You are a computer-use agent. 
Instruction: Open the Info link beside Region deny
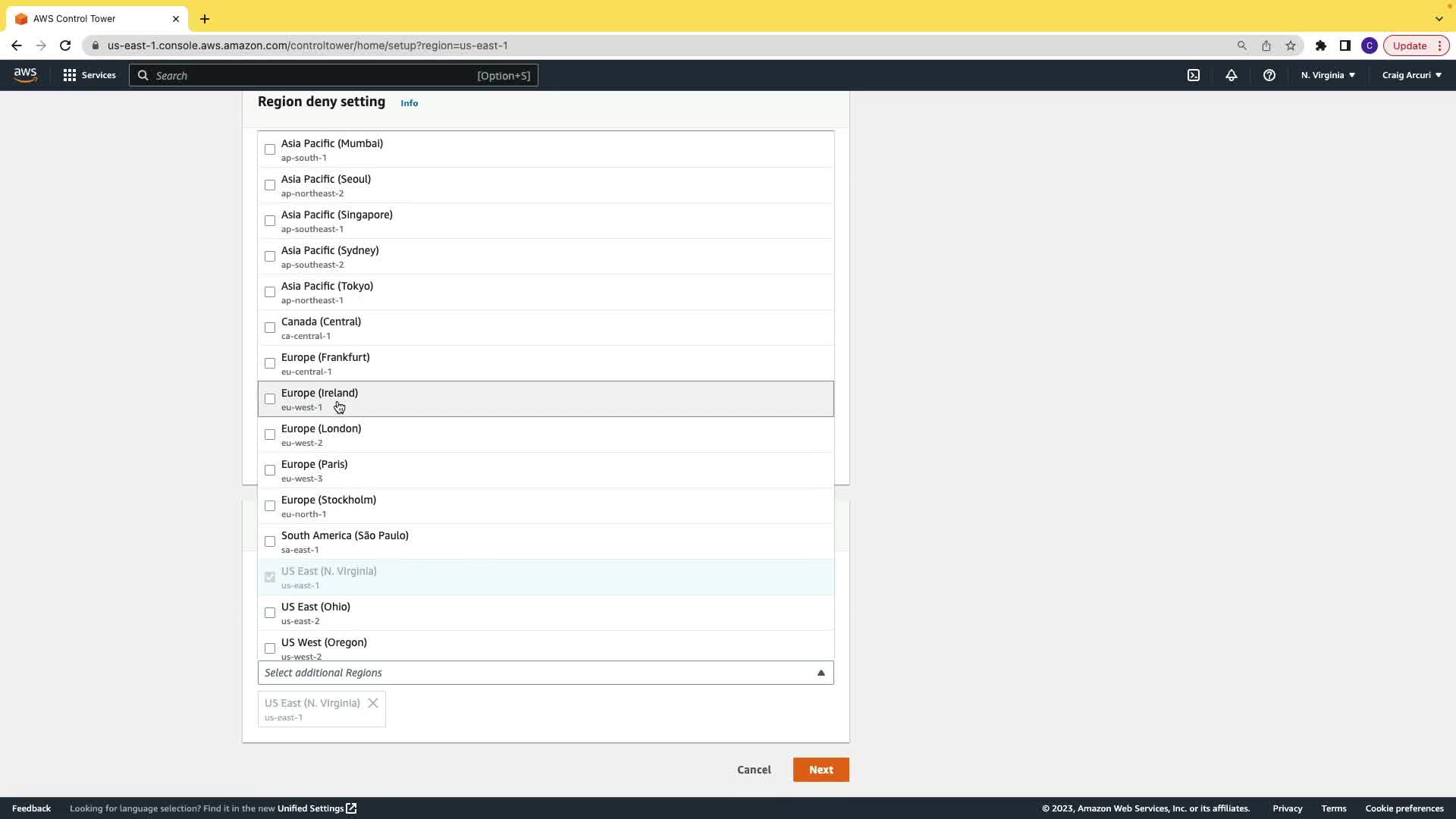tap(409, 103)
